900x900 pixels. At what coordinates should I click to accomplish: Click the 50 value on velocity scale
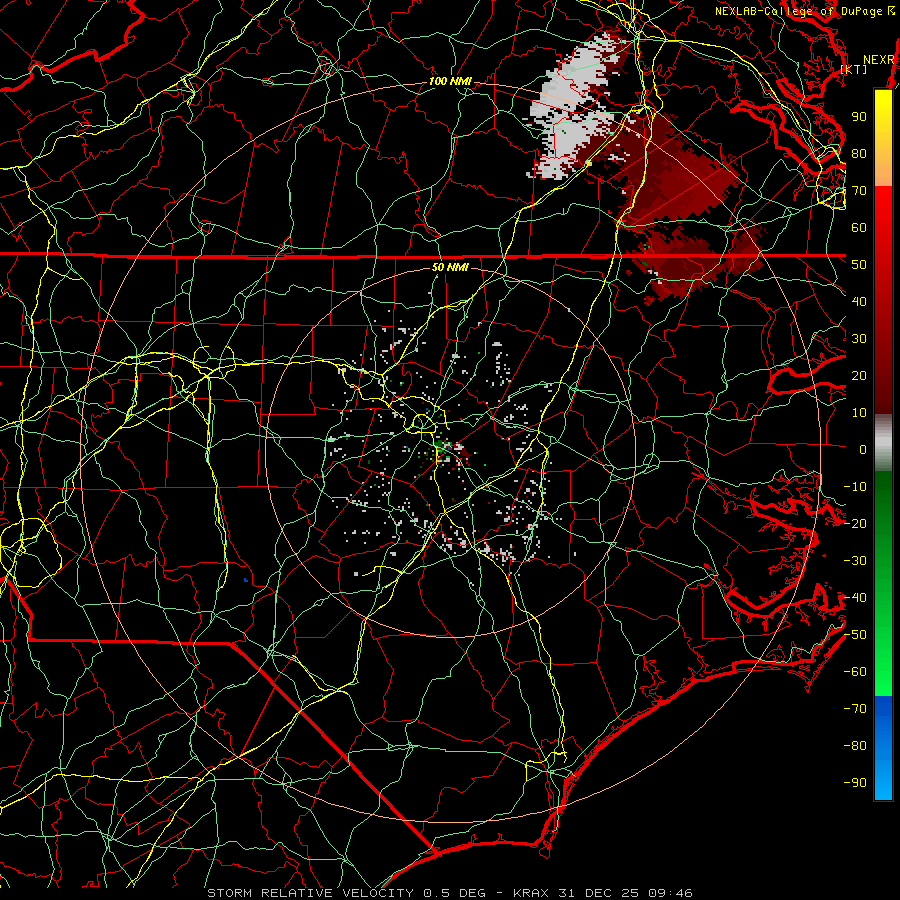point(859,265)
